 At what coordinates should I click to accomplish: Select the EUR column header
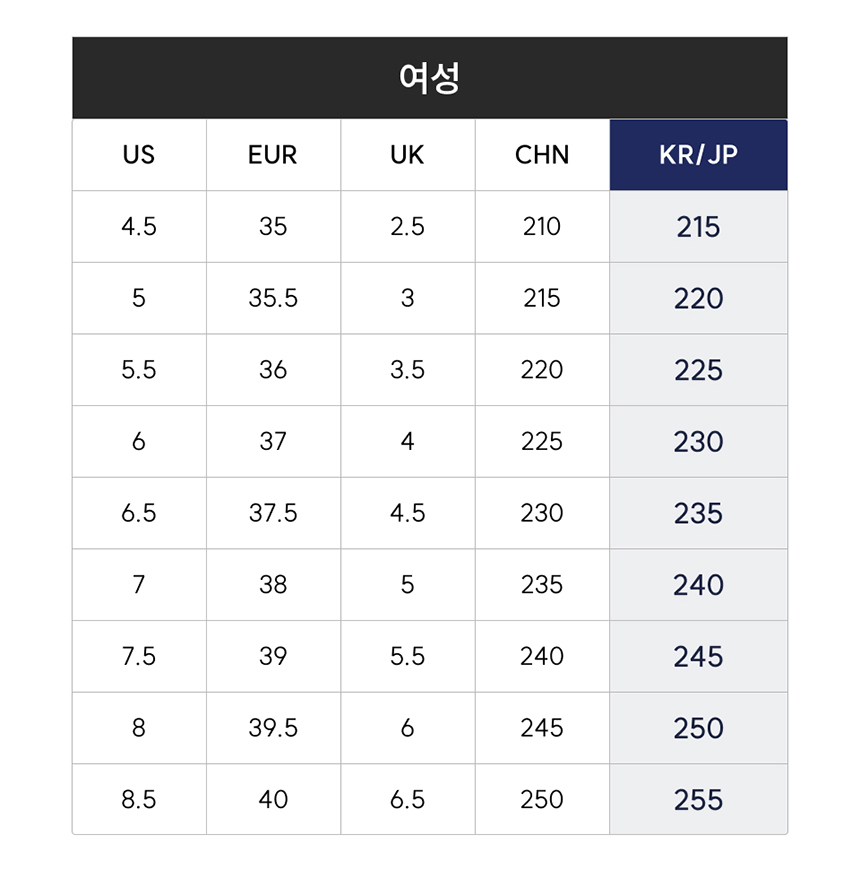point(273,155)
